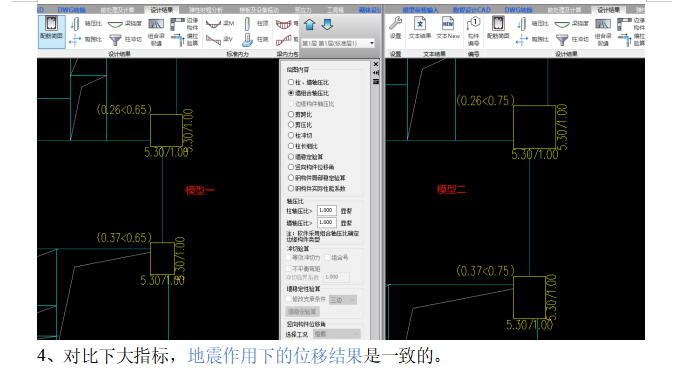Go up one floor with the up arrow
The width and height of the screenshot is (696, 373).
click(310, 25)
